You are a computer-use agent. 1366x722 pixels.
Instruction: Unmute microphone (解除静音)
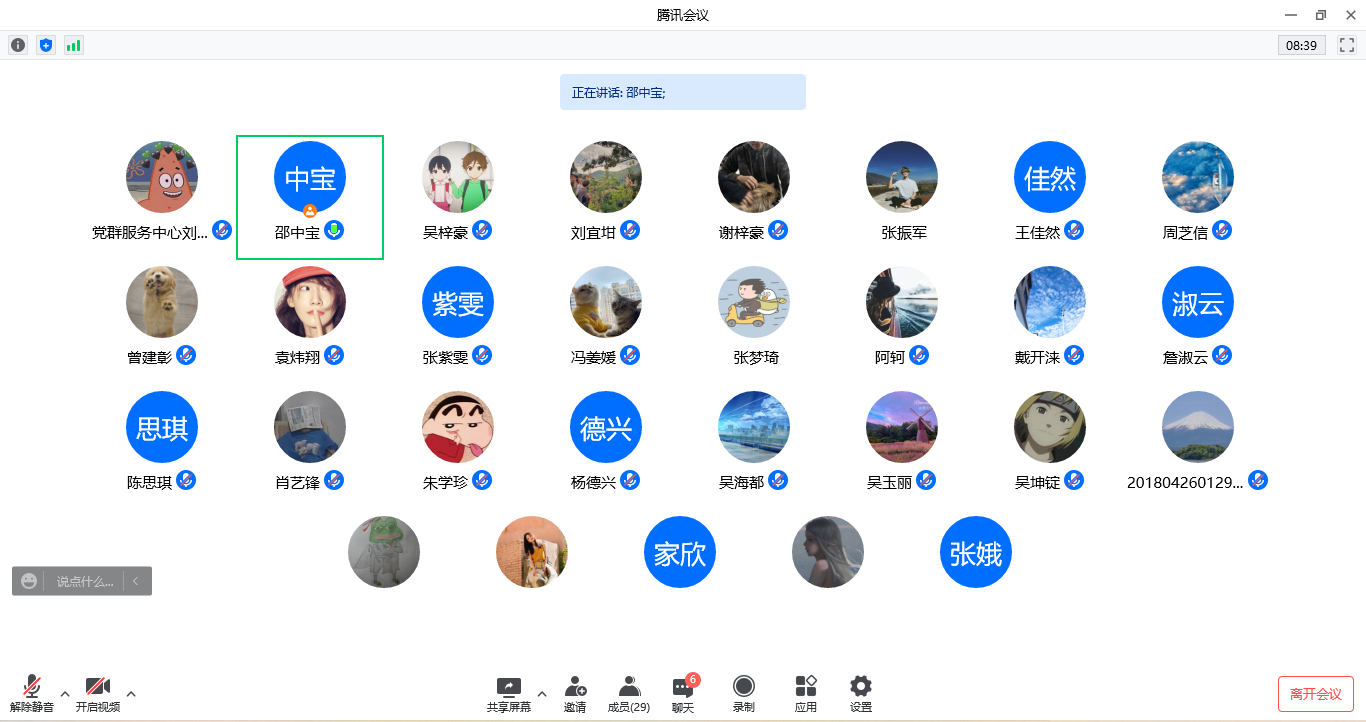(32, 693)
